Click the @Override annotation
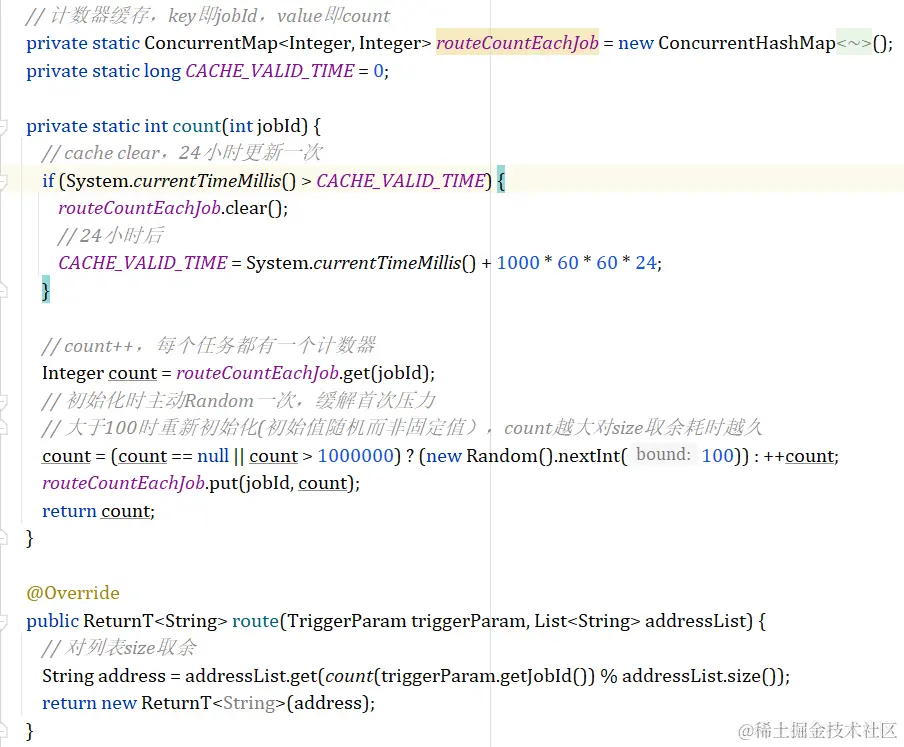The height and width of the screenshot is (747, 904). pos(73,593)
